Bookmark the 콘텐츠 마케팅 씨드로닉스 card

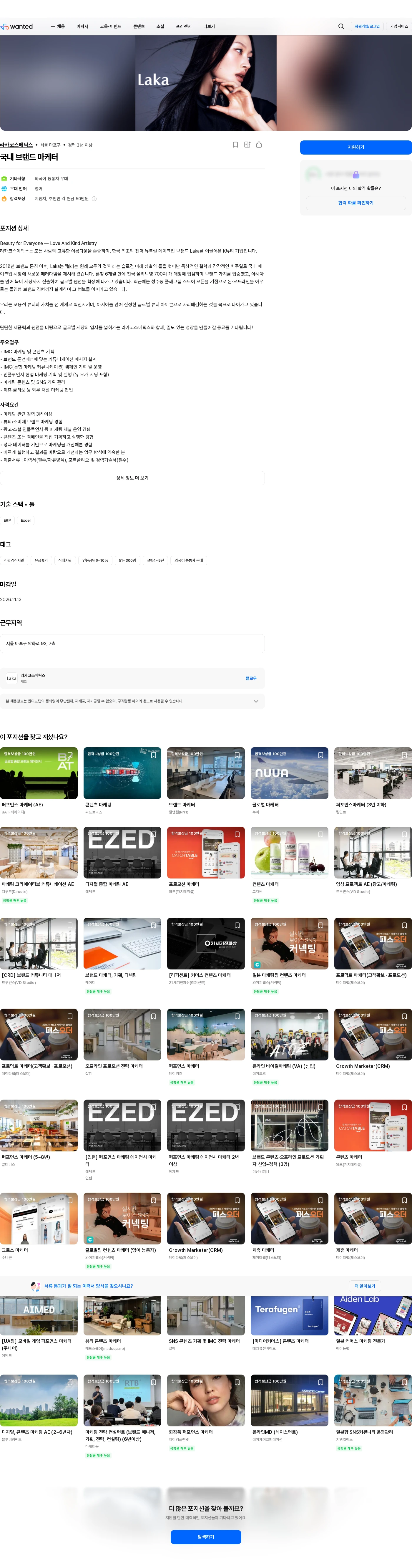(153, 755)
